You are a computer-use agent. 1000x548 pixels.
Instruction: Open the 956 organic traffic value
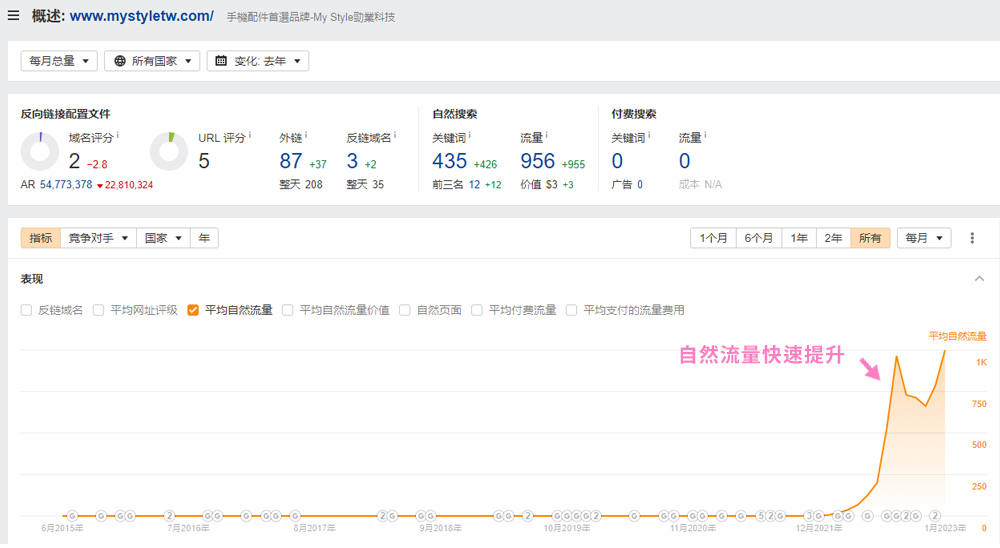[x=538, y=161]
